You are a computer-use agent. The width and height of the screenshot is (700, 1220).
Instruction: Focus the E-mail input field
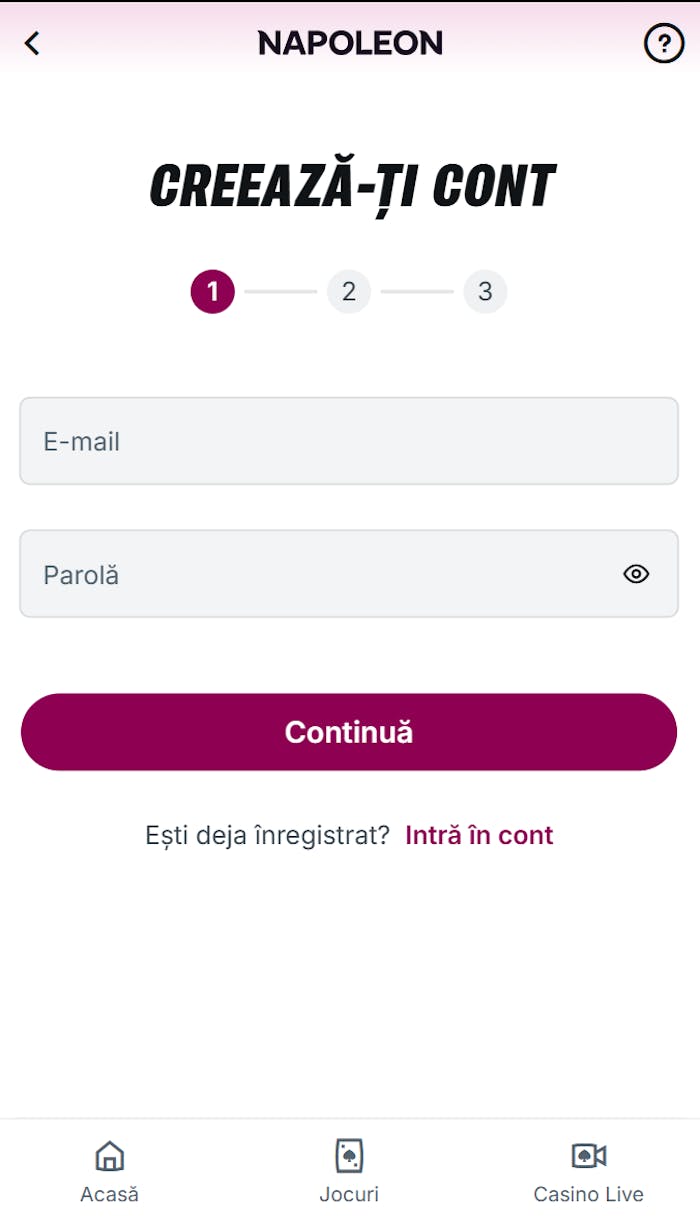coord(349,441)
